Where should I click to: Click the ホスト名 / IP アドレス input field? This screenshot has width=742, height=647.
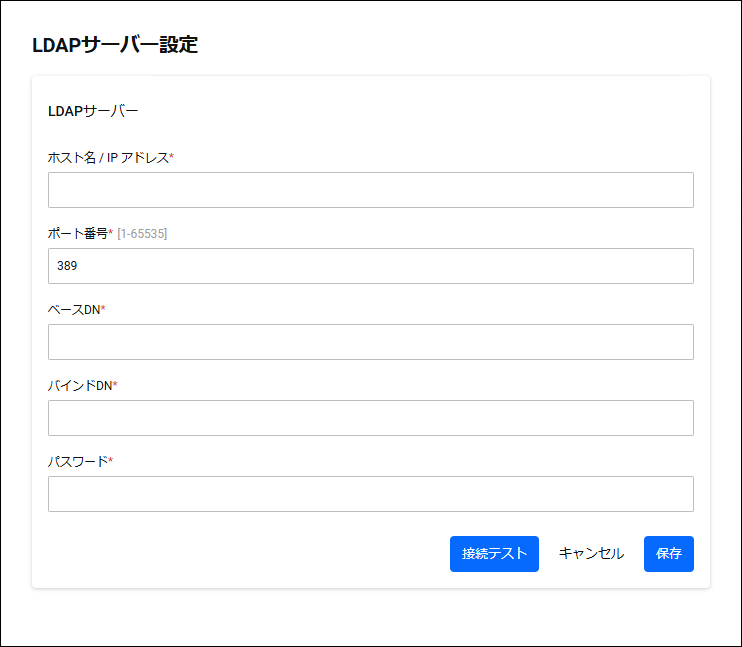coord(371,190)
